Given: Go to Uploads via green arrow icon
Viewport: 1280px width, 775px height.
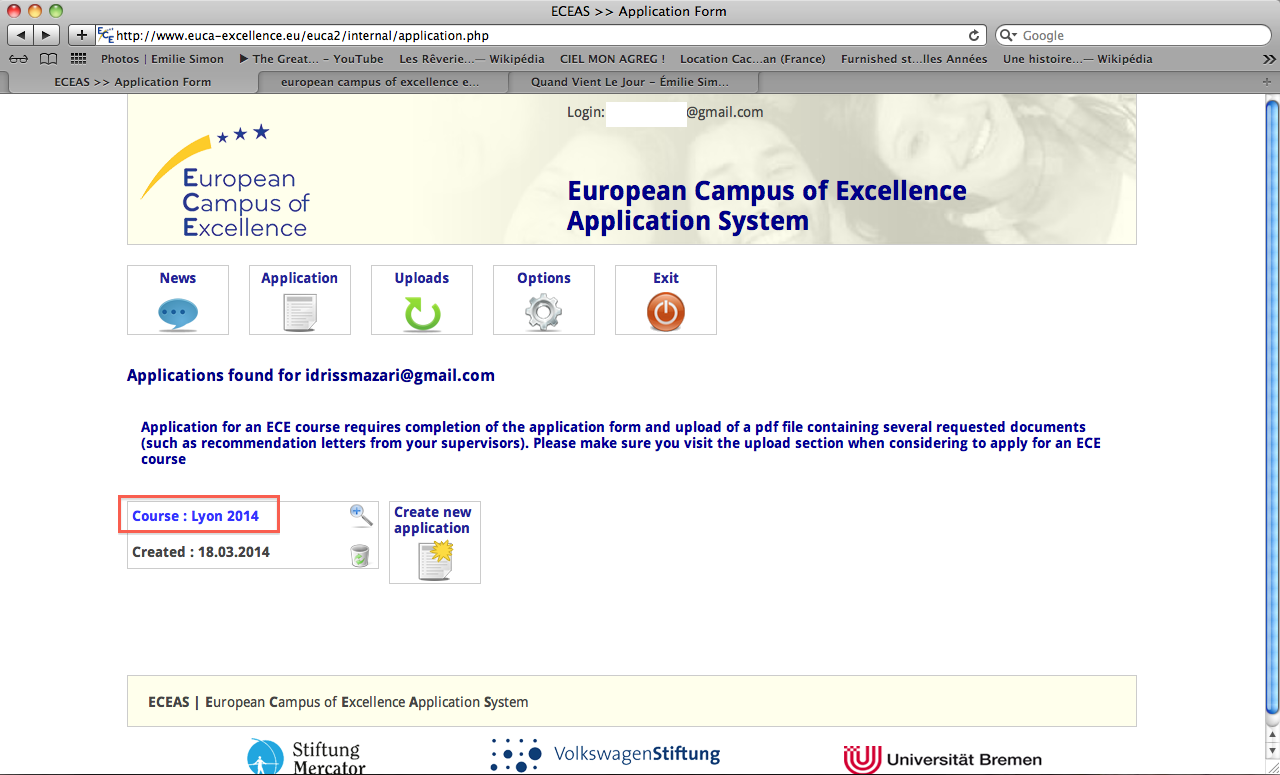Looking at the screenshot, I should click(421, 314).
